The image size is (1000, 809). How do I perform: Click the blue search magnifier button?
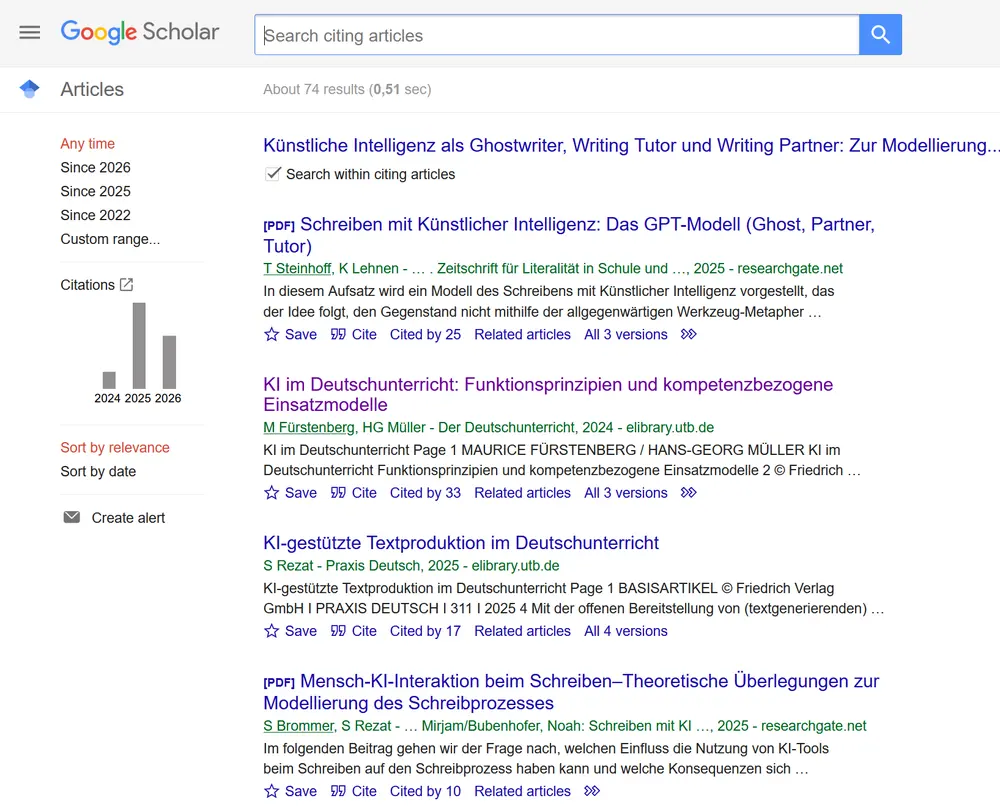880,34
